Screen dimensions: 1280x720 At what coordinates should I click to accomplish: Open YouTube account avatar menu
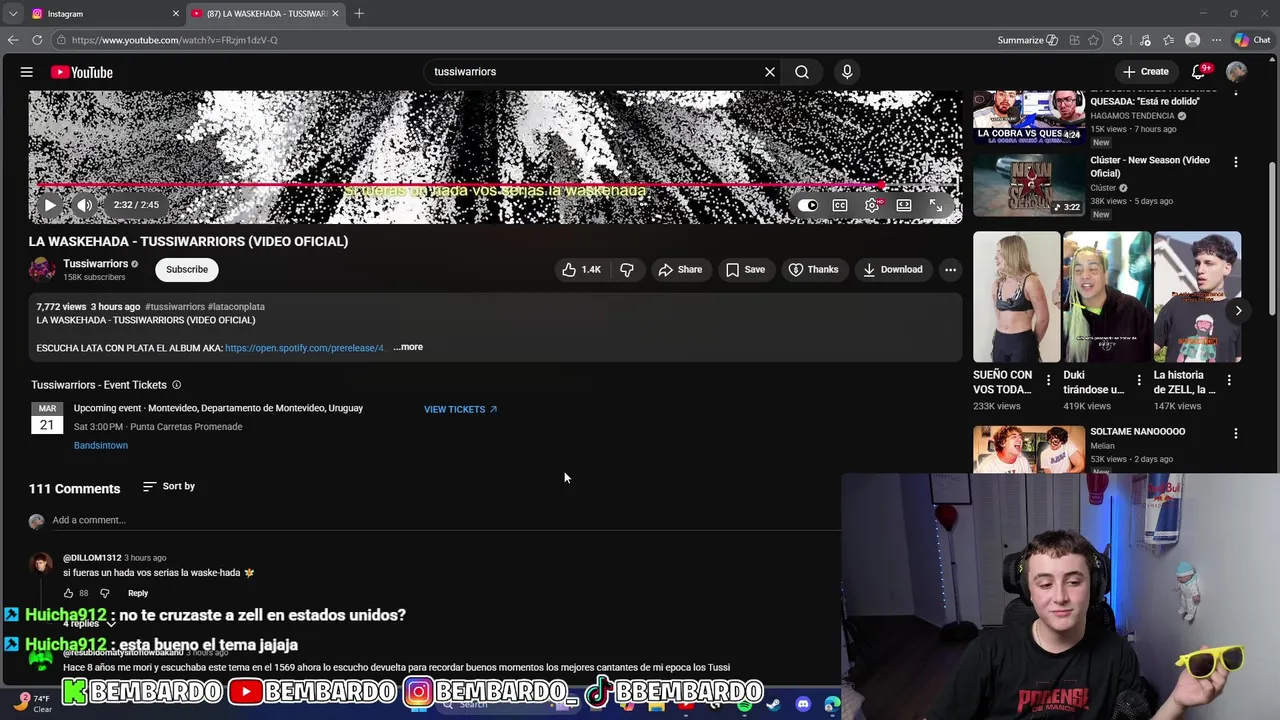[x=1237, y=72]
